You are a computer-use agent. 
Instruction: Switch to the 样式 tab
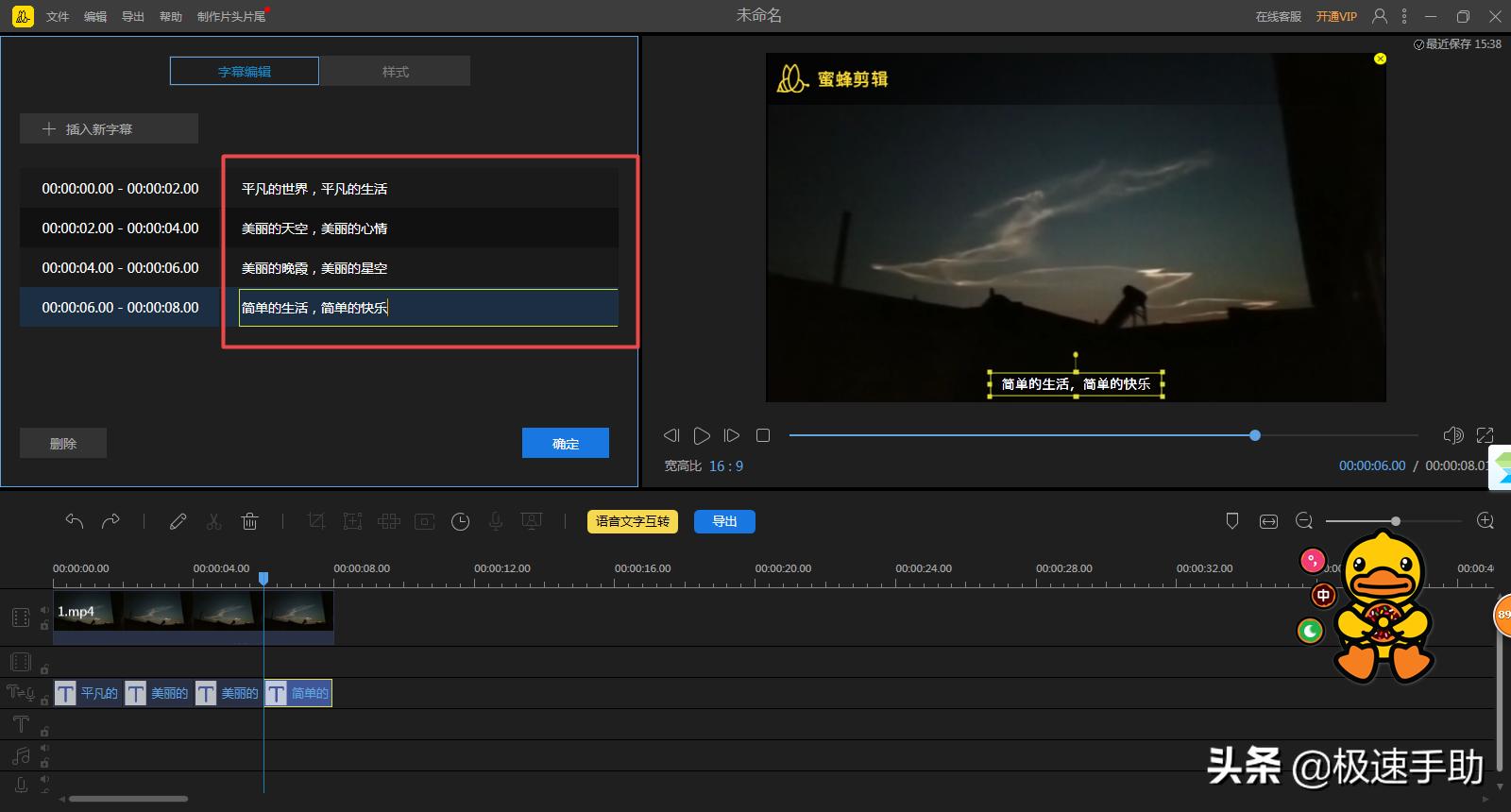(x=395, y=72)
